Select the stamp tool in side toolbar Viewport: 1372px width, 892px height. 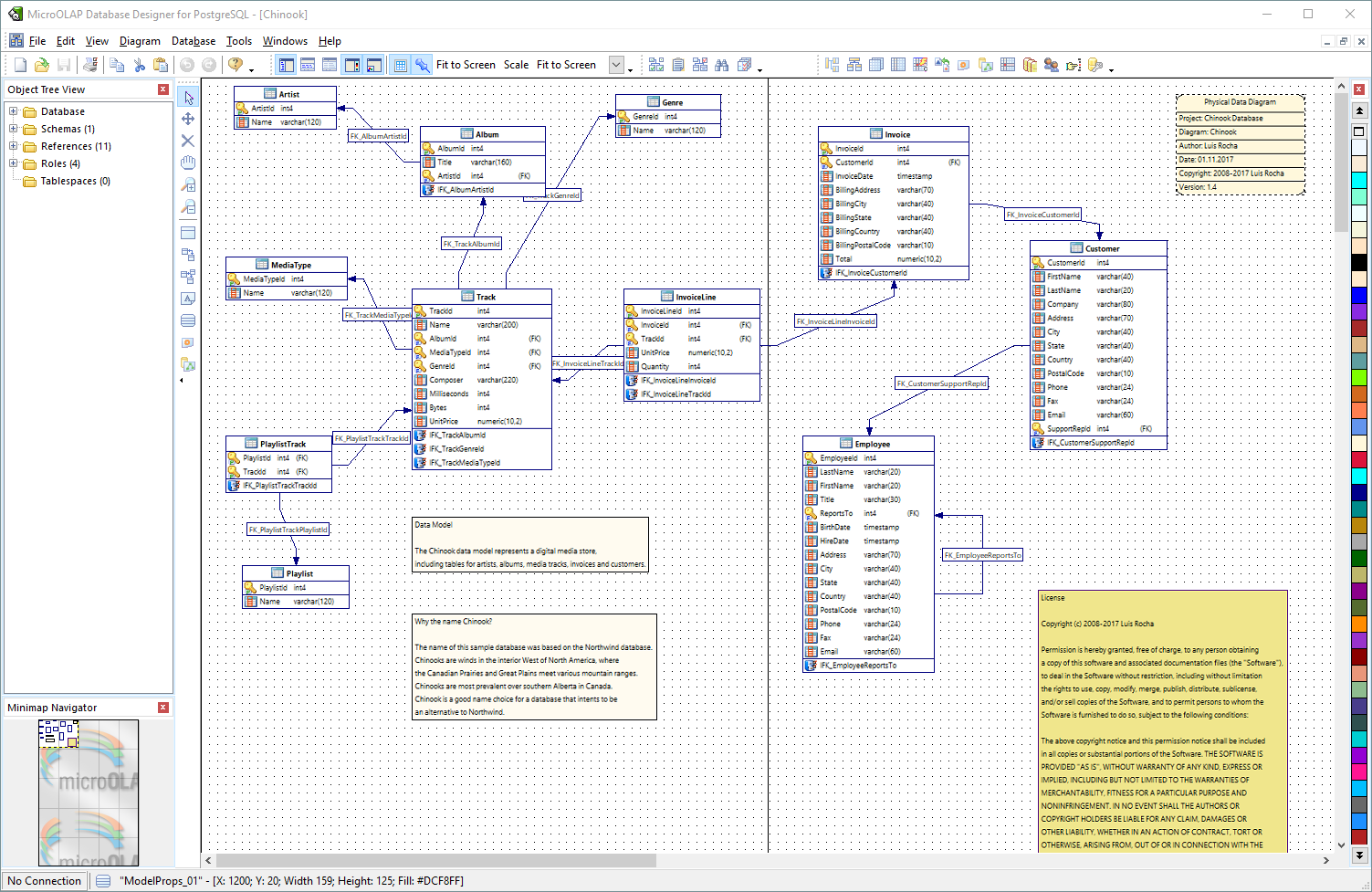click(x=188, y=342)
